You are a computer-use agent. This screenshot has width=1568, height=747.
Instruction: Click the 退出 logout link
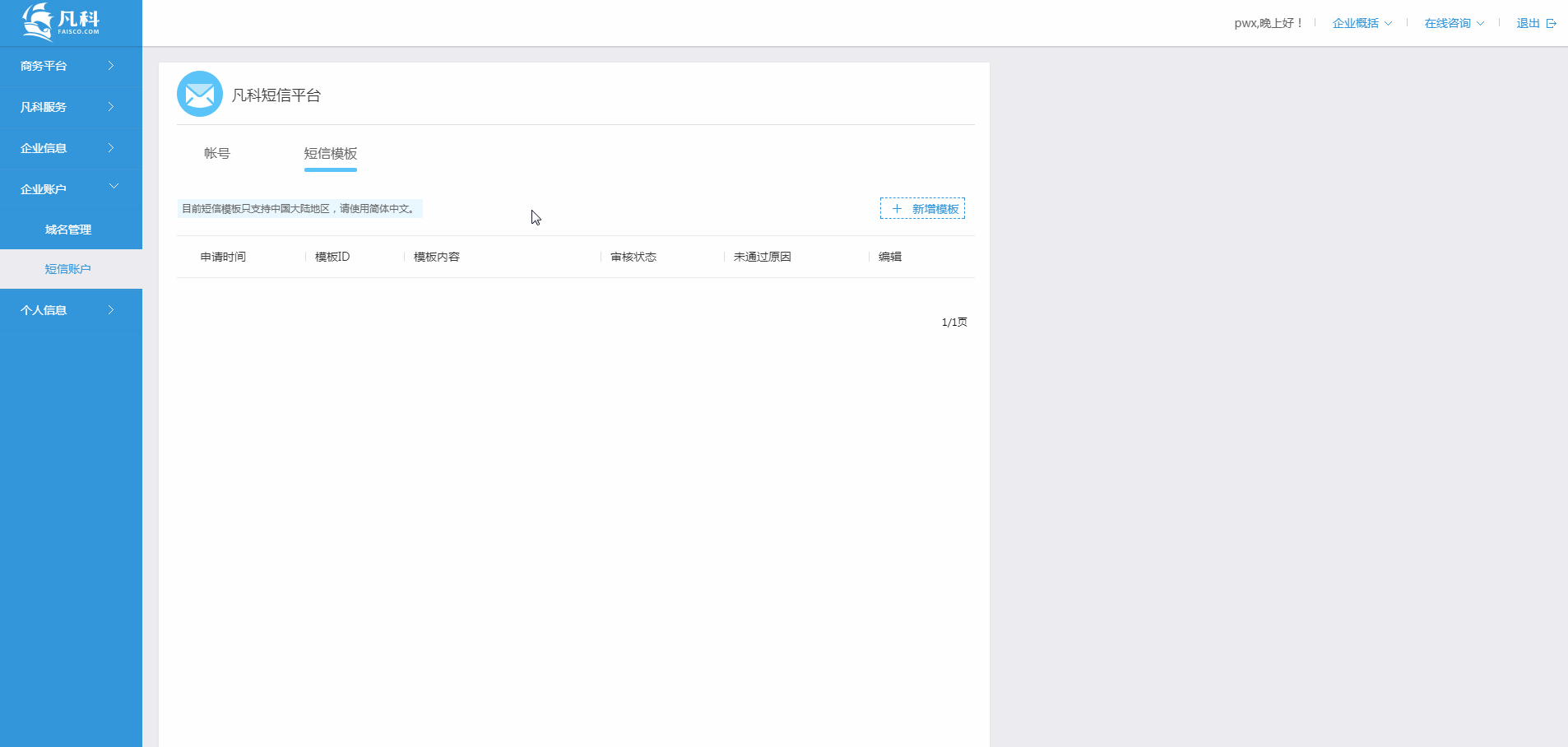tap(1528, 23)
